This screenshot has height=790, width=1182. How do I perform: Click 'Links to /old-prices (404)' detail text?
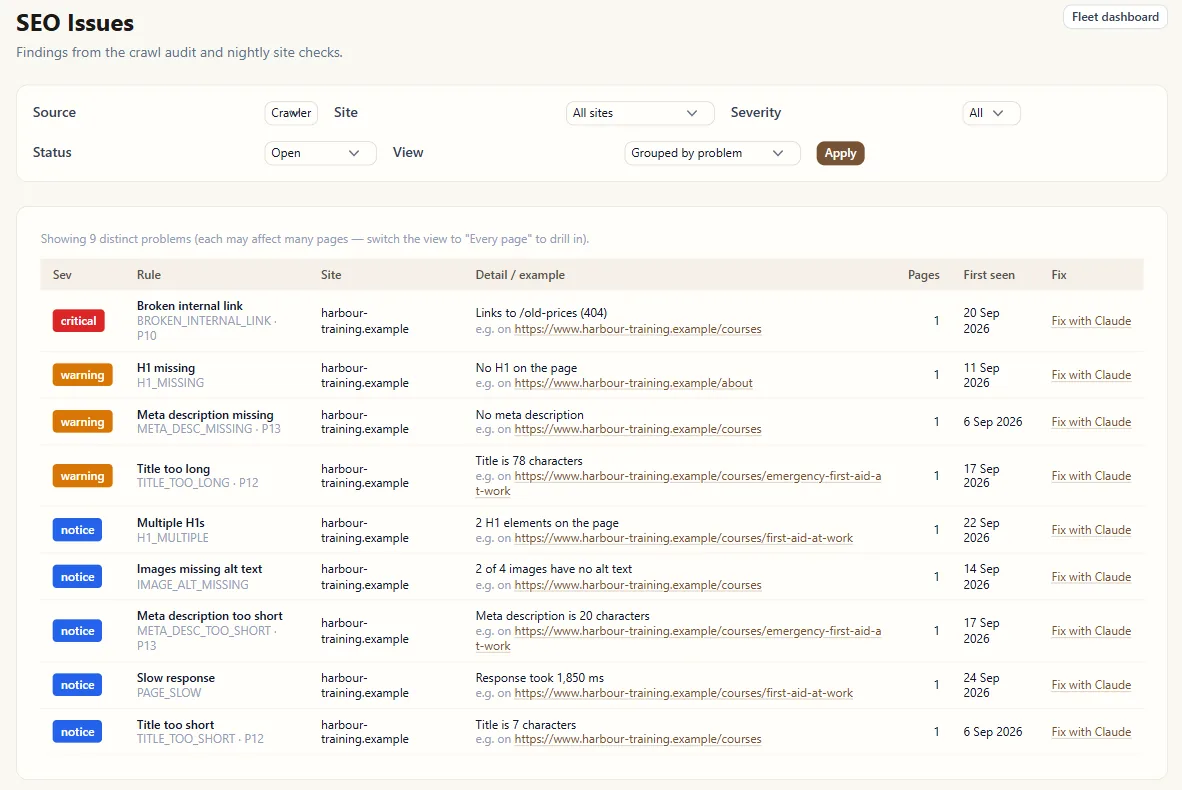pos(541,313)
